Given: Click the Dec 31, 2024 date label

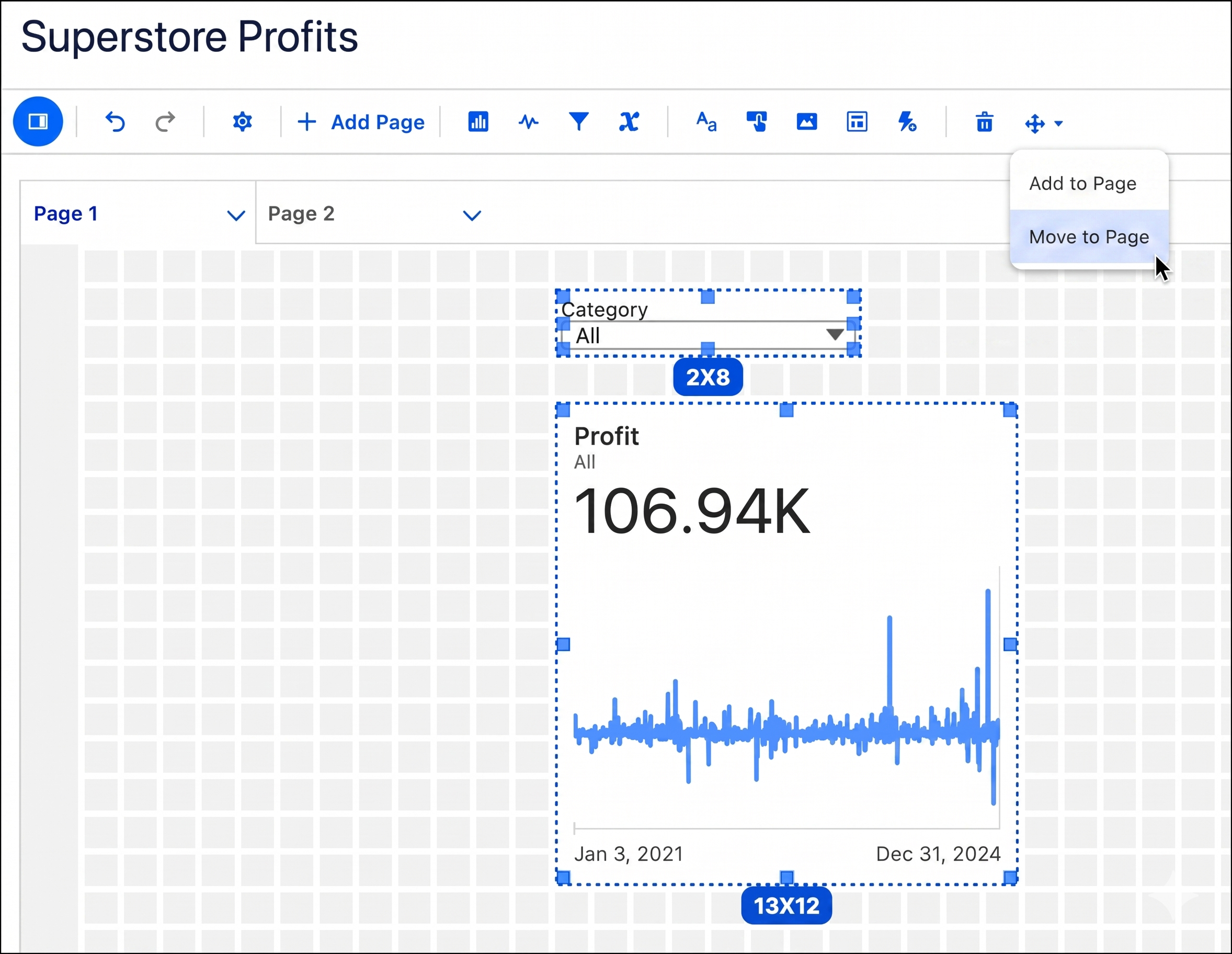Looking at the screenshot, I should [x=938, y=854].
